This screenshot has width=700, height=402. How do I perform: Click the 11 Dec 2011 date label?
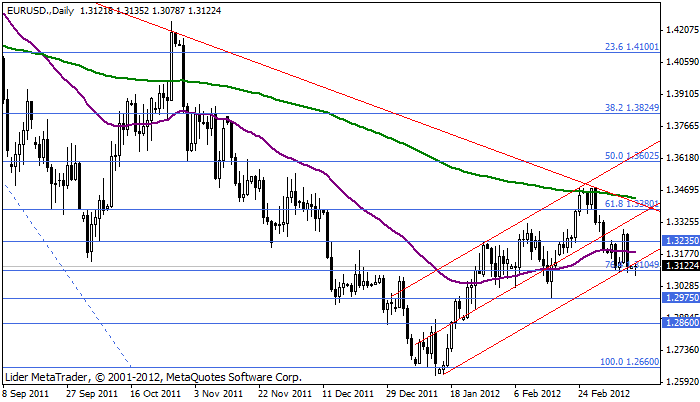pyautogui.click(x=349, y=394)
